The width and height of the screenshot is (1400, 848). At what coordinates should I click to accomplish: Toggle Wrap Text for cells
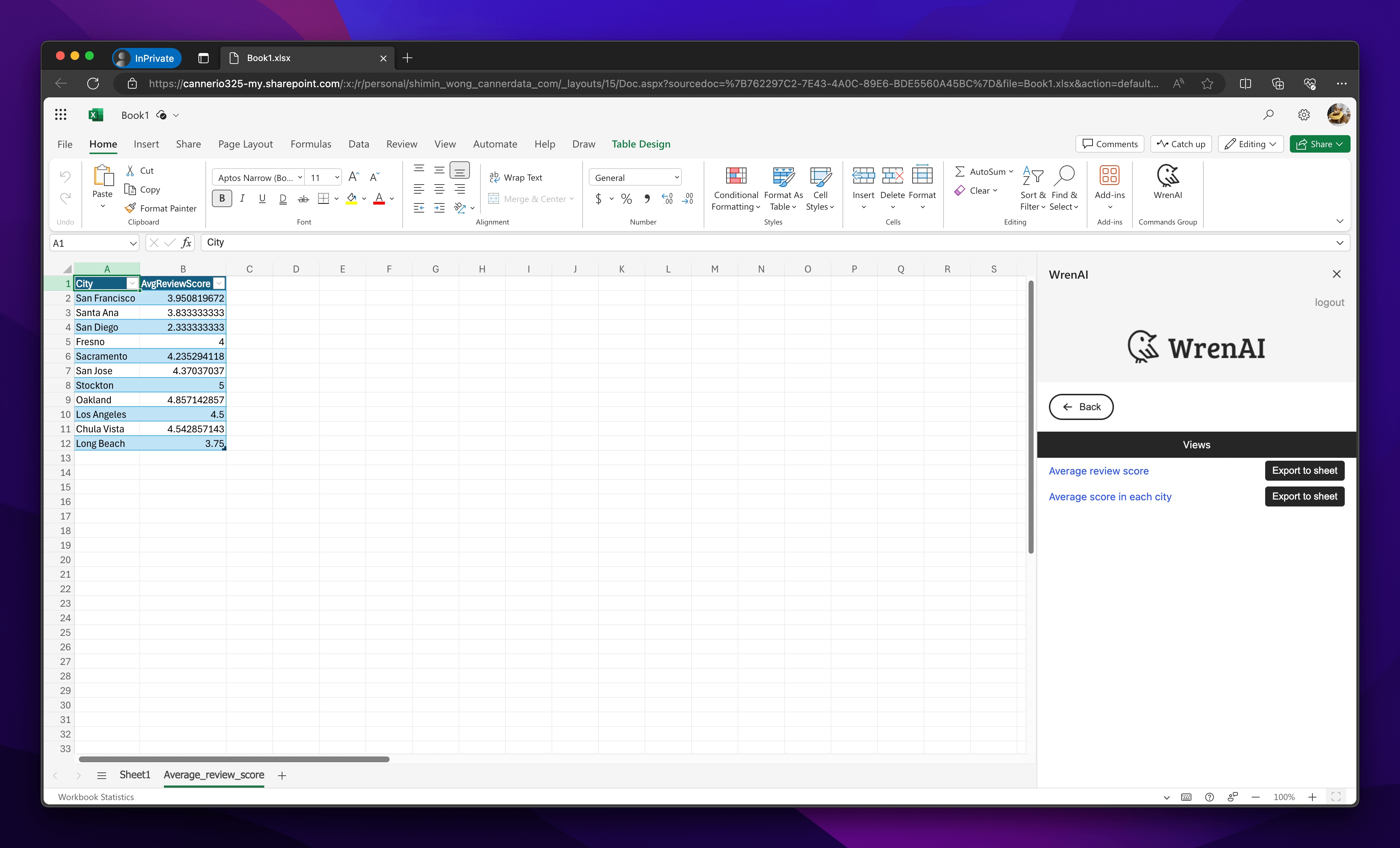(x=516, y=177)
